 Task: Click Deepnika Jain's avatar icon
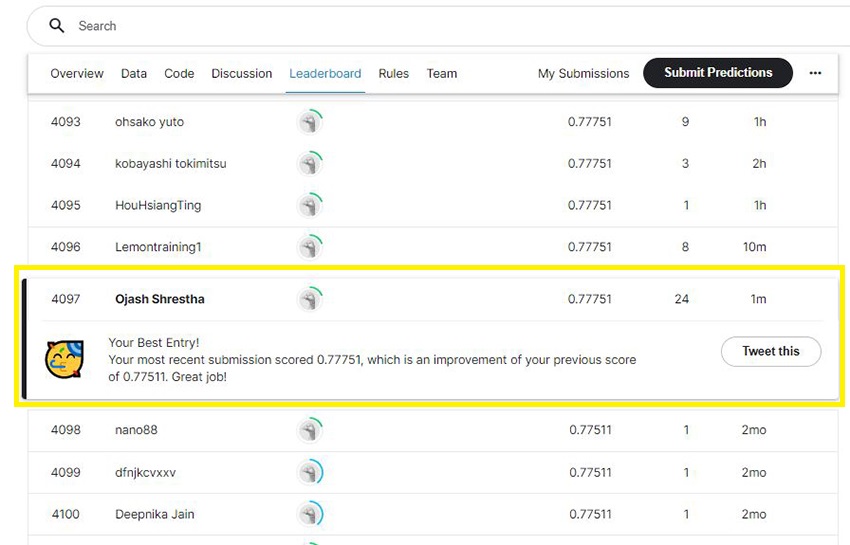[310, 514]
